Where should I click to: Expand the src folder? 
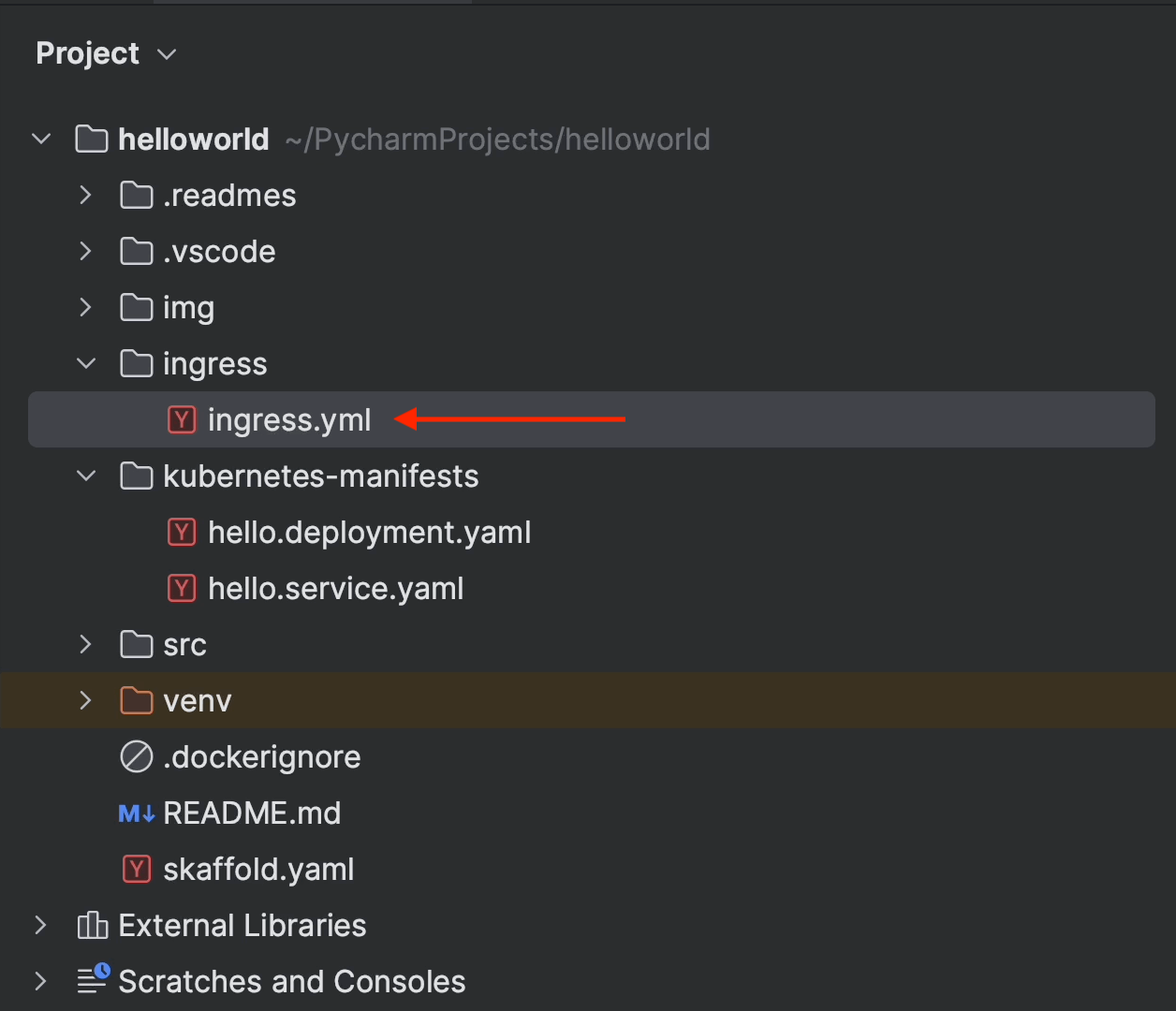point(86,644)
